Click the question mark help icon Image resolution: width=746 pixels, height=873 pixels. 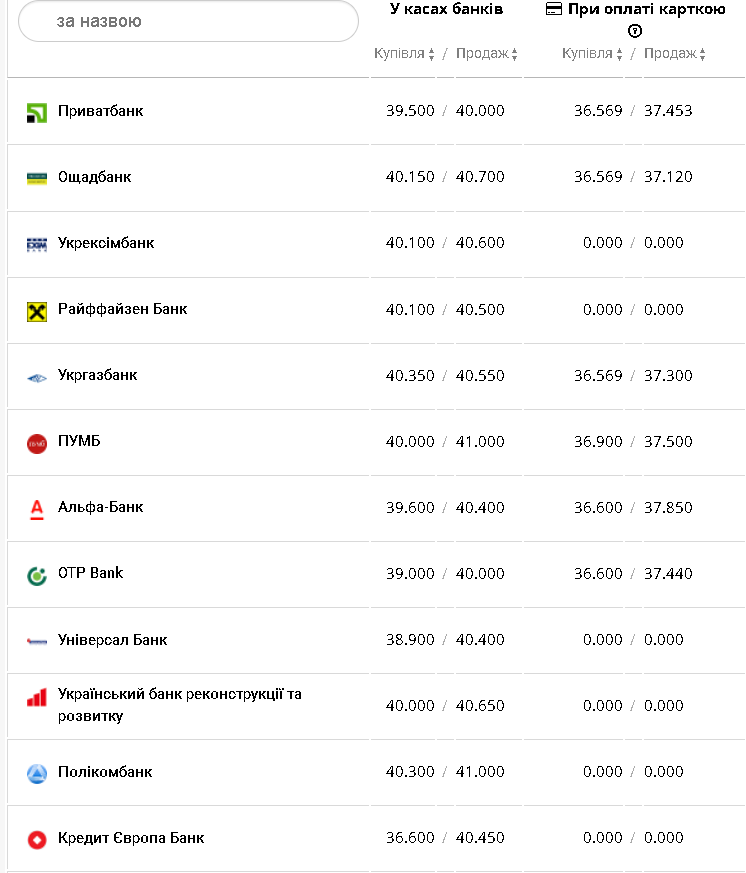[x=635, y=31]
